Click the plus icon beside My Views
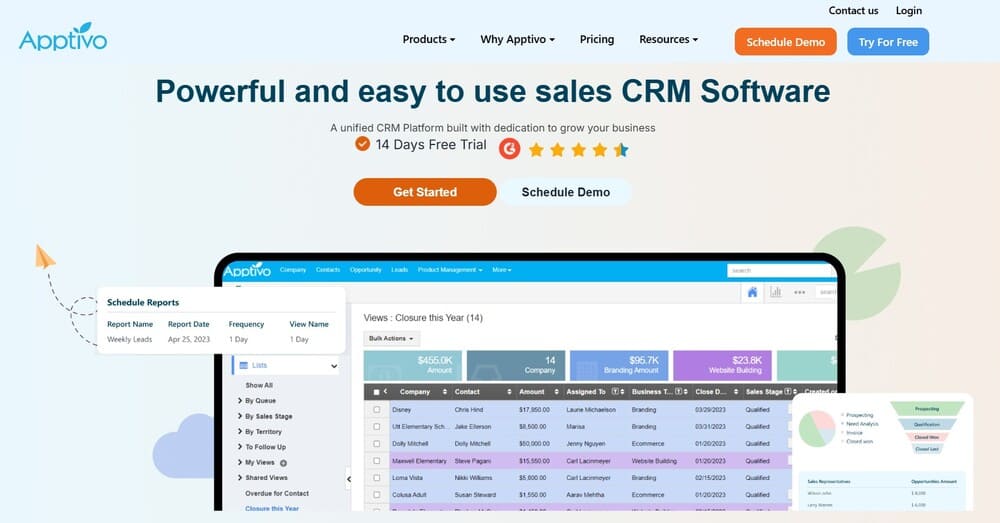The image size is (1000, 523). (283, 462)
